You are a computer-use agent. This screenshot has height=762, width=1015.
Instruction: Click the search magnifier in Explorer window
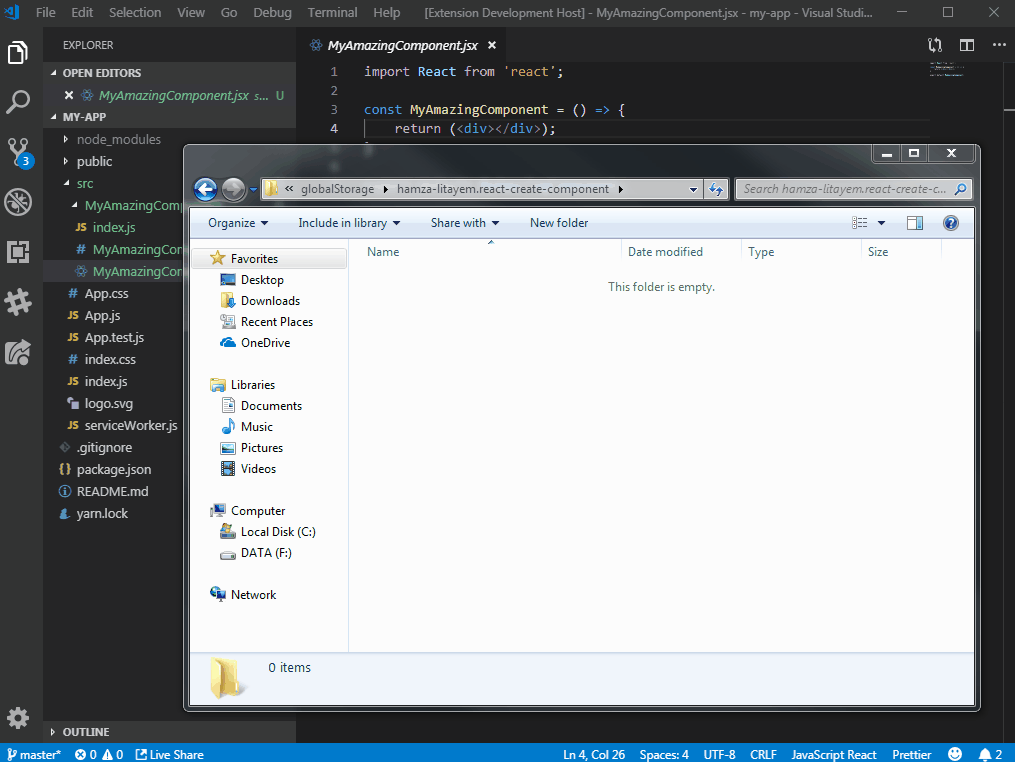(961, 189)
